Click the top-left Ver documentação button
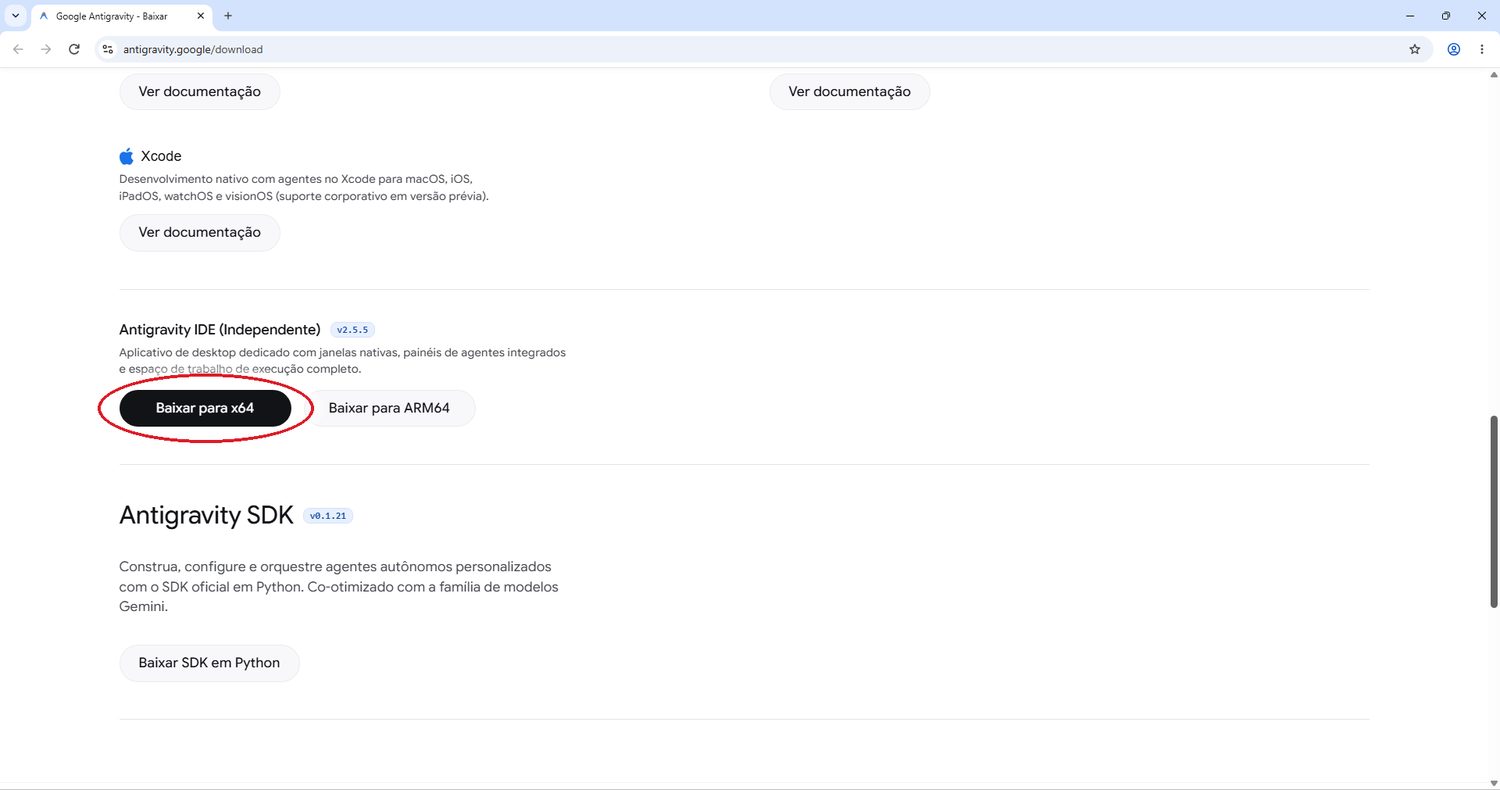Image resolution: width=1500 pixels, height=790 pixels. click(200, 91)
